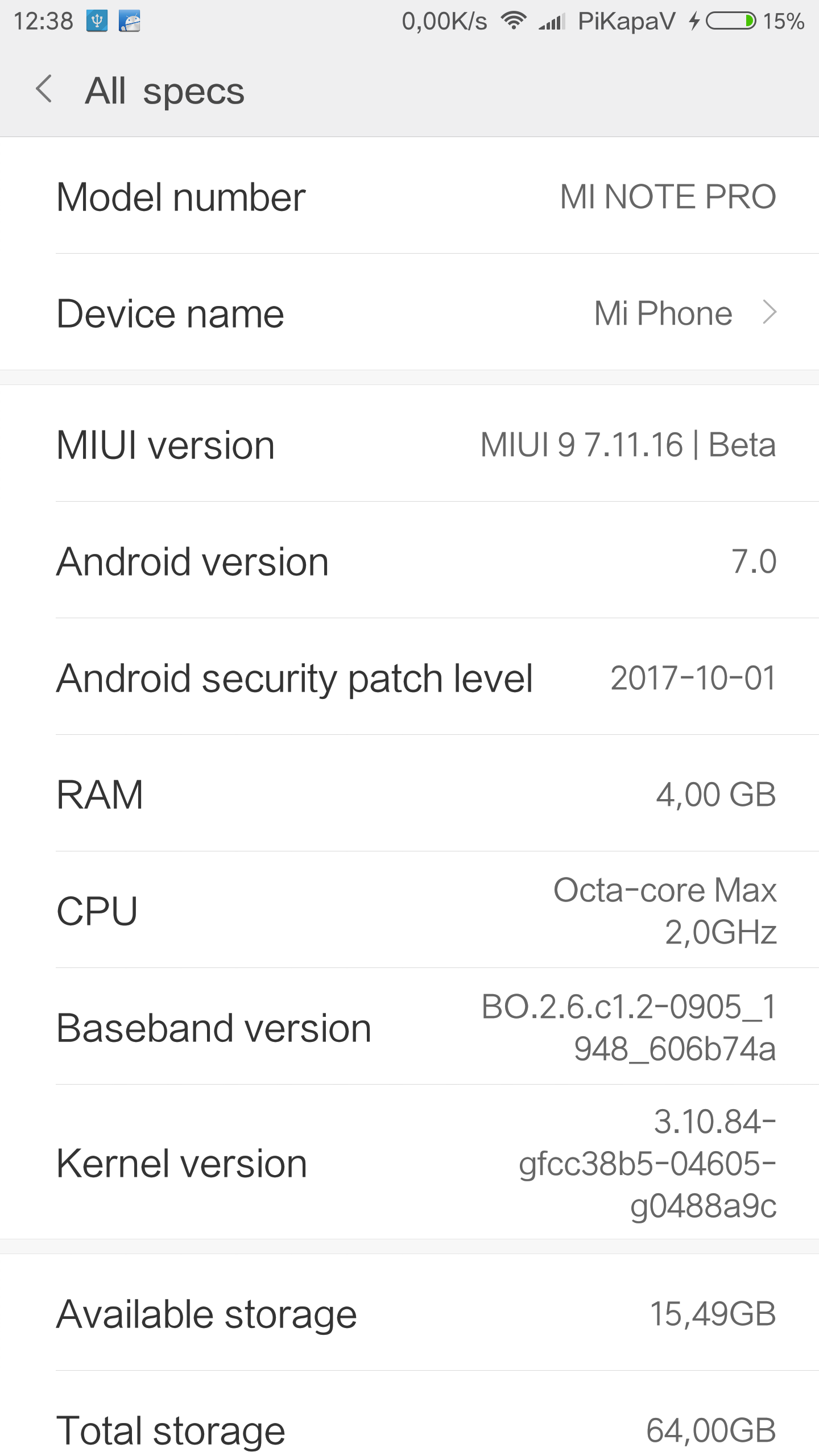Open the Device name row
Image resolution: width=819 pixels, height=1456 pixels.
coord(409,312)
